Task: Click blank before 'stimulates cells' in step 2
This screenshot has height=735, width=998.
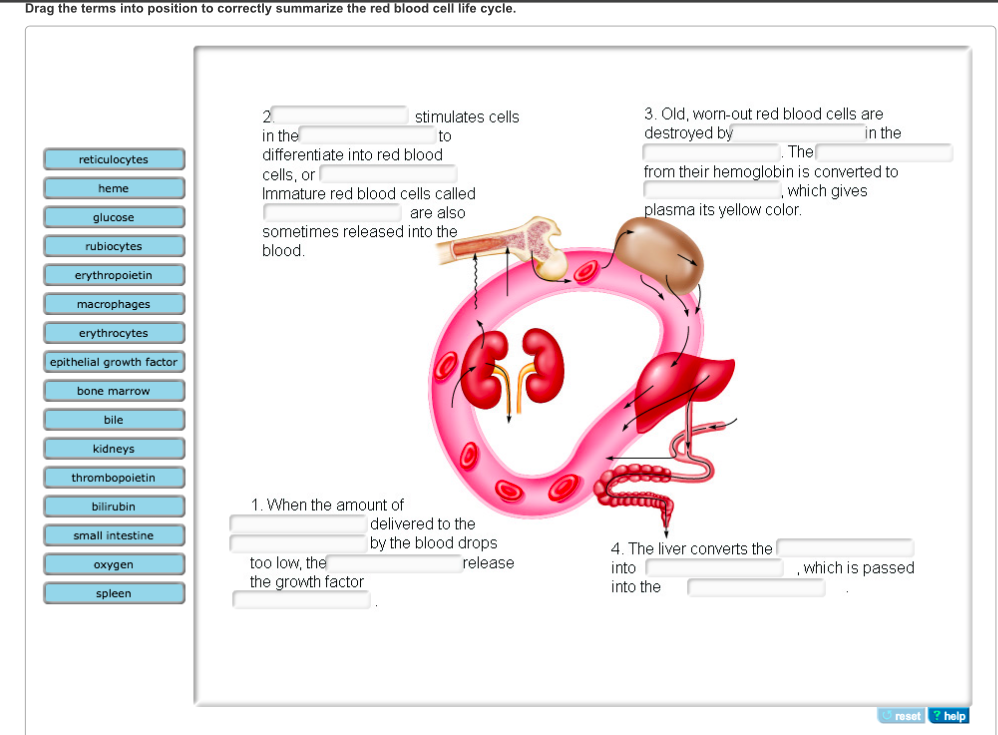Action: pyautogui.click(x=340, y=115)
